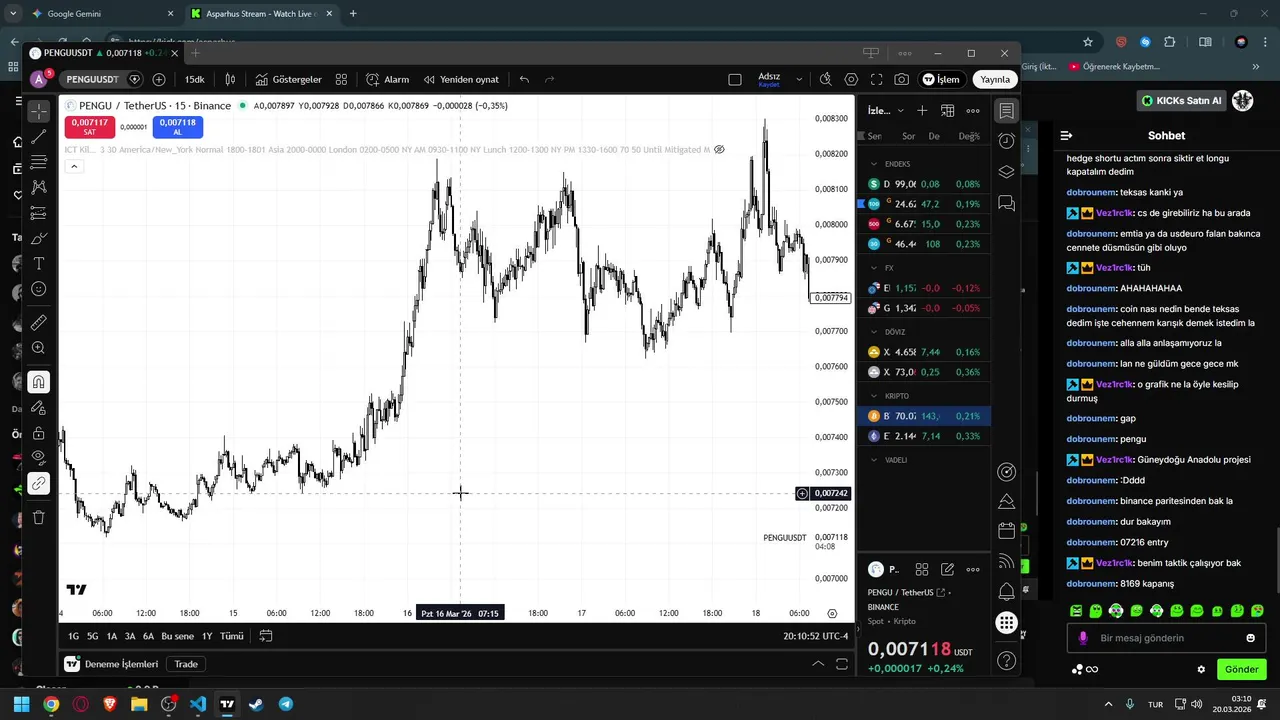The height and width of the screenshot is (720, 1280).
Task: Open the Fibonacci tools group
Action: coord(38,162)
